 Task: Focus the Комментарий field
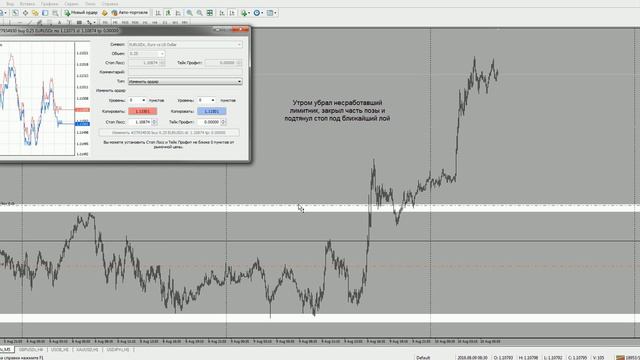point(185,72)
